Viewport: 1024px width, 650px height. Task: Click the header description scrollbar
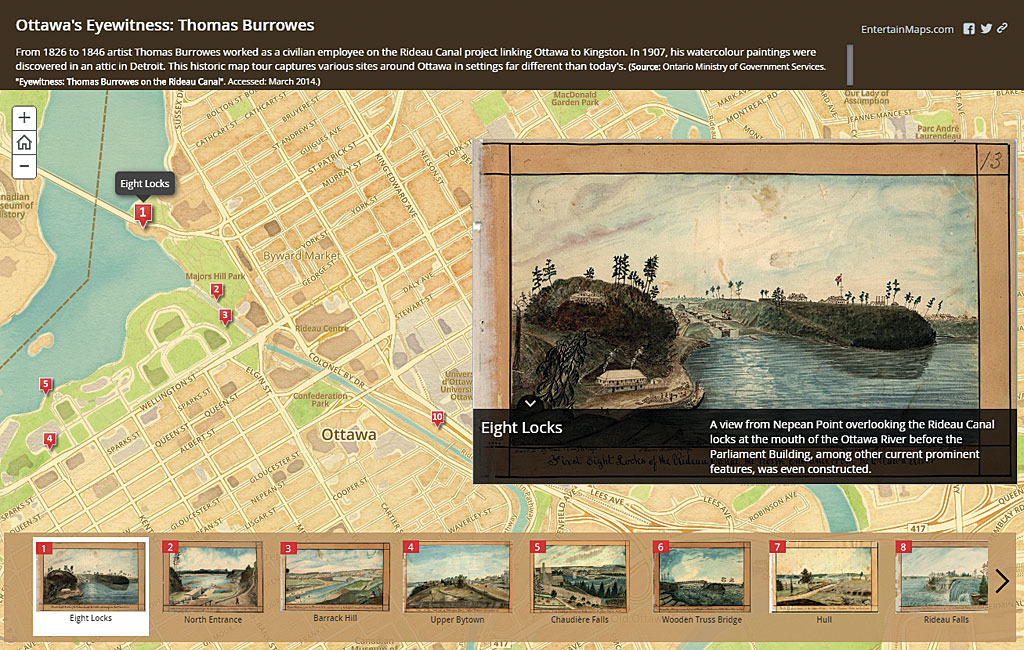[850, 65]
